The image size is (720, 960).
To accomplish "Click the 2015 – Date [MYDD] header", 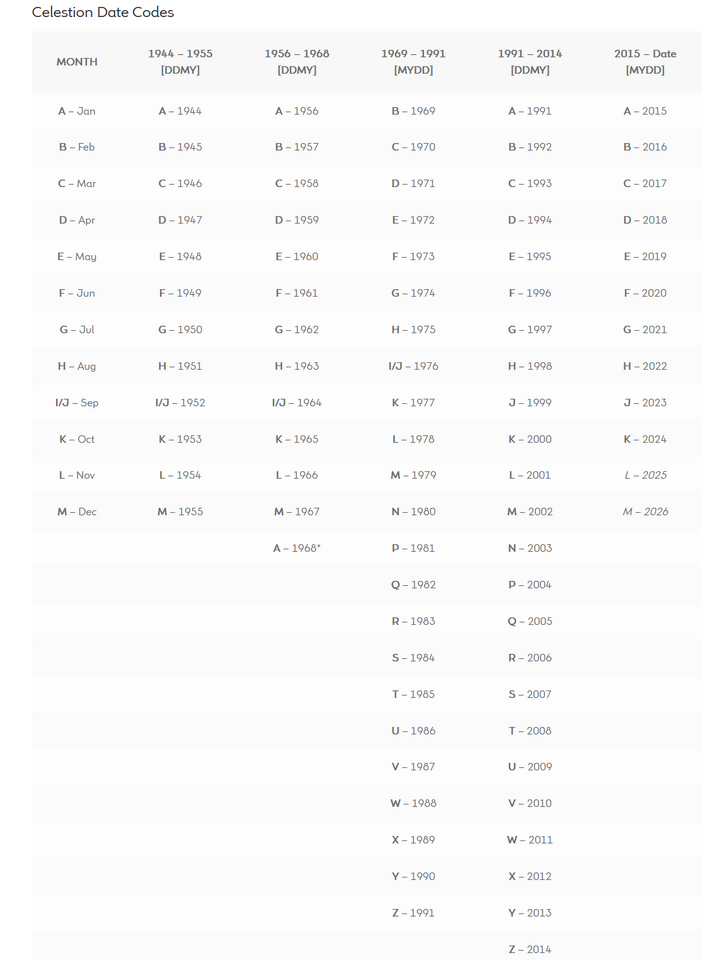I will point(645,62).
